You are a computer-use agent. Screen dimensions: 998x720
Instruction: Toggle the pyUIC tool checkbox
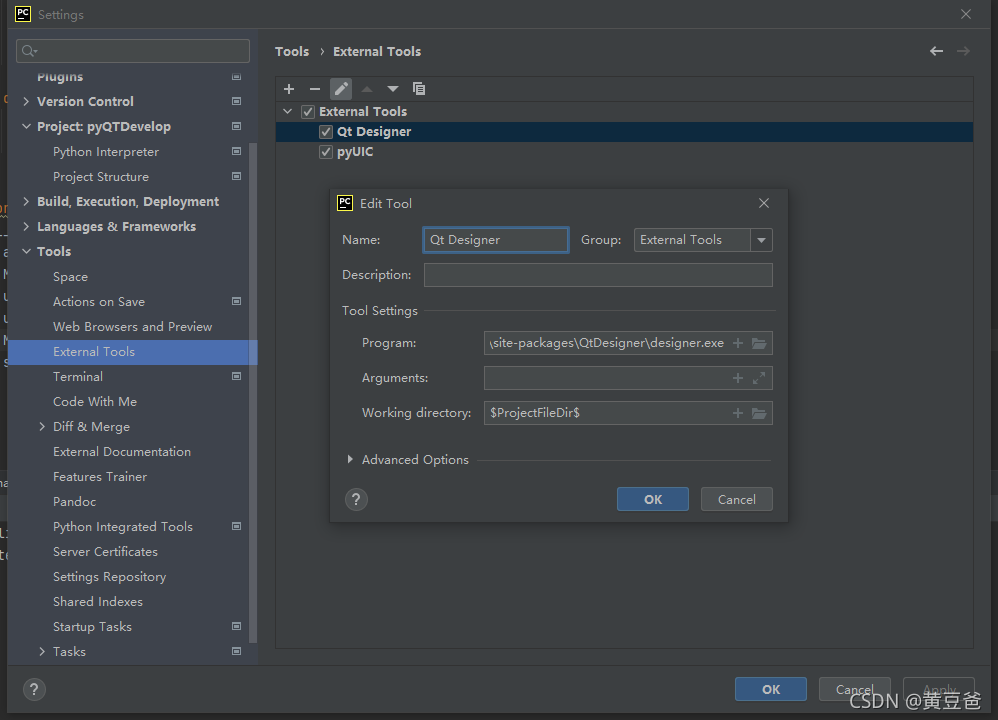tap(326, 152)
